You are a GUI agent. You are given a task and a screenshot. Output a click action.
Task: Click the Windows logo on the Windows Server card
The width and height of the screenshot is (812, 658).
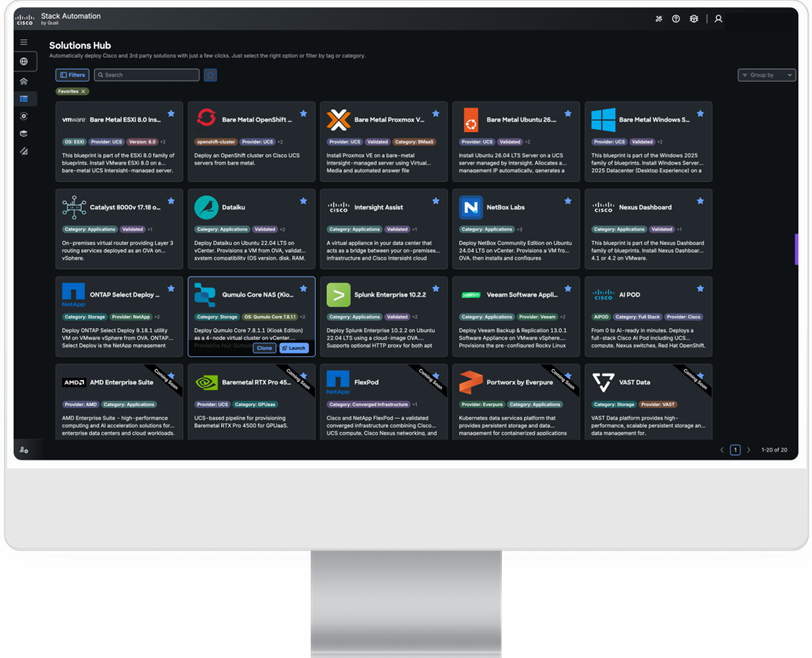point(603,120)
